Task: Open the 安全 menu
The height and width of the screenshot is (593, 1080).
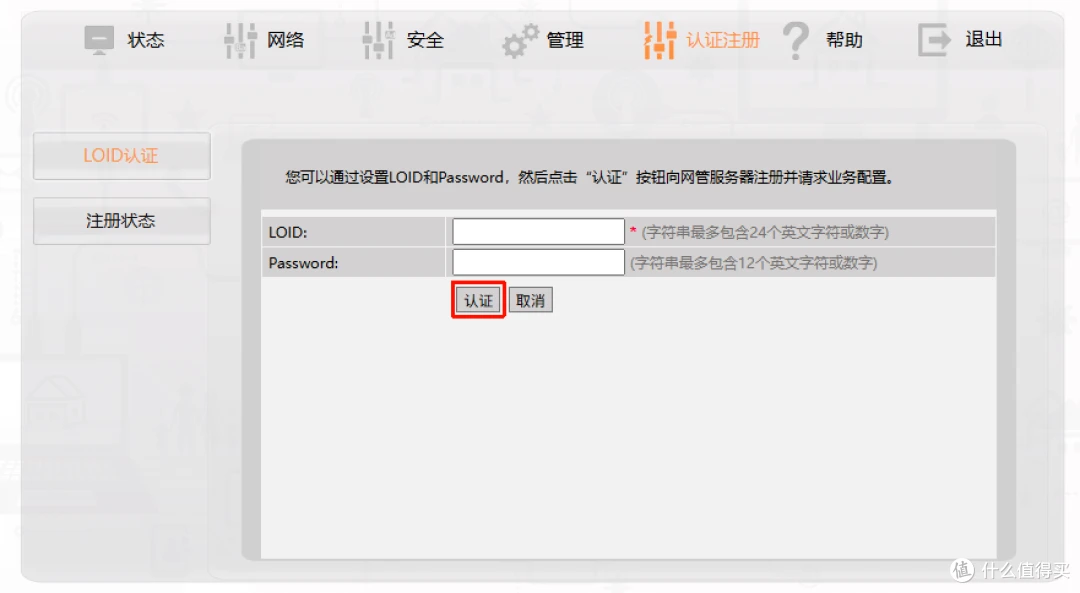Action: pyautogui.click(x=425, y=40)
